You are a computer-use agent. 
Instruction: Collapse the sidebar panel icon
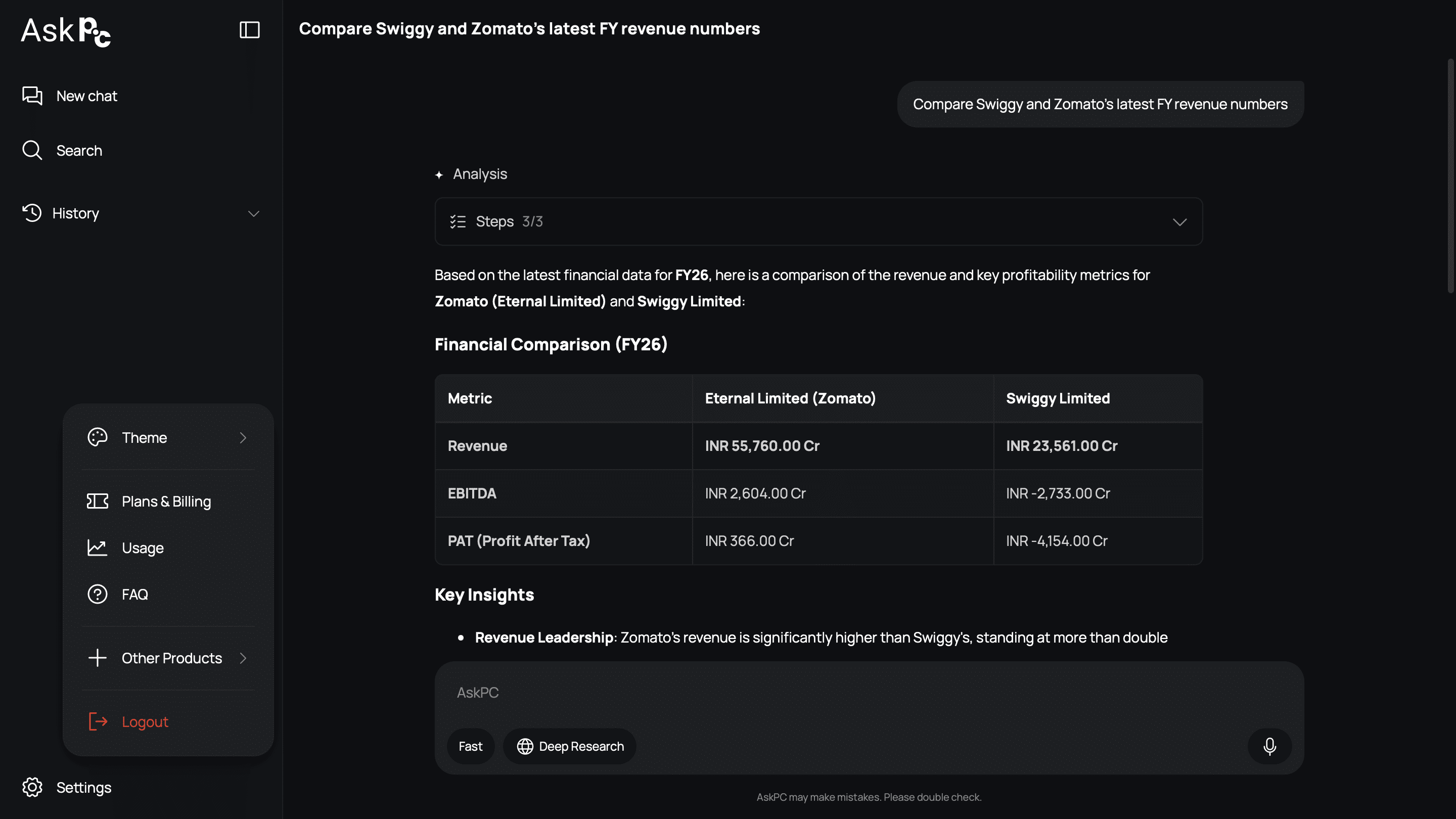[x=249, y=29]
